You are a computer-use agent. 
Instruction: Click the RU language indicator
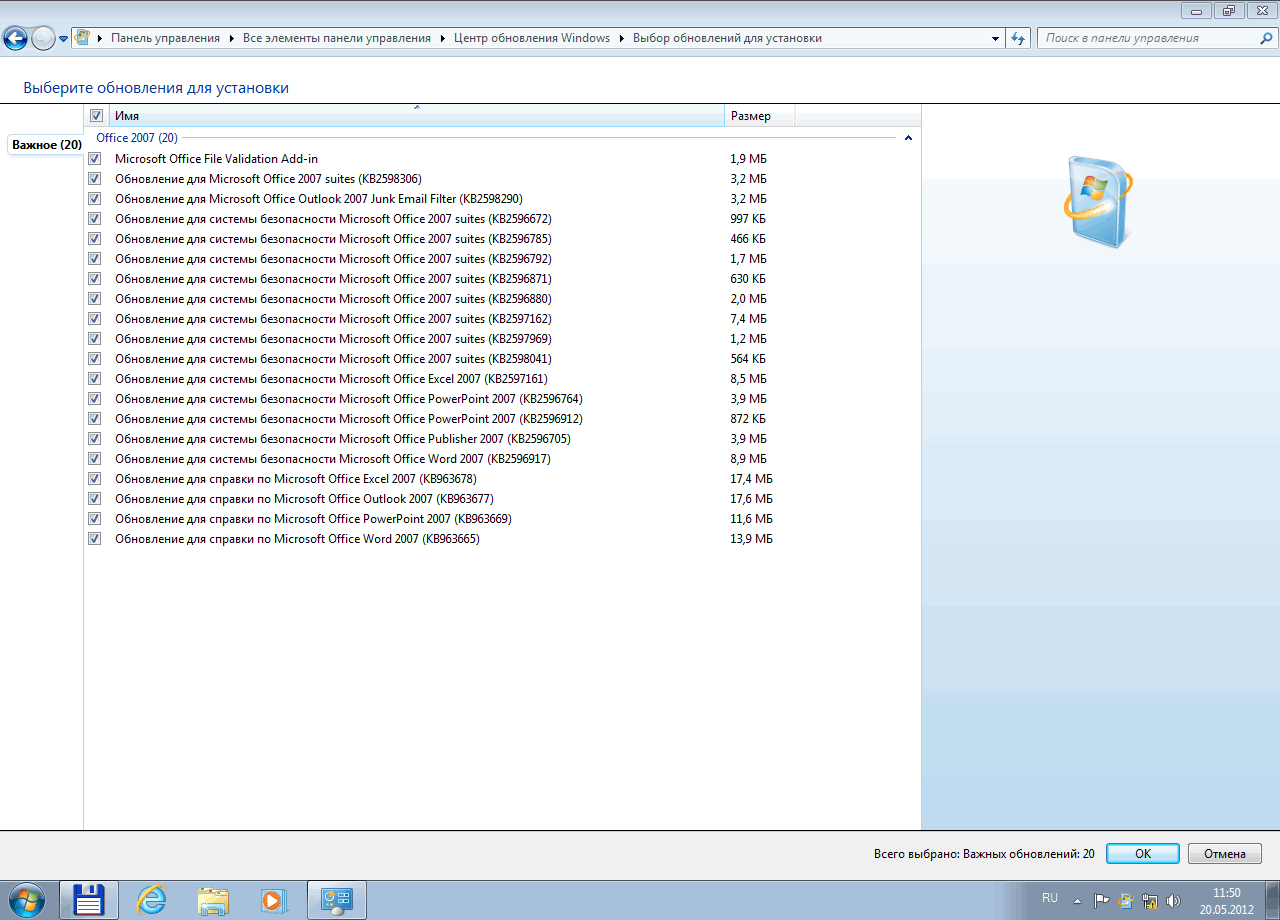pos(1050,898)
